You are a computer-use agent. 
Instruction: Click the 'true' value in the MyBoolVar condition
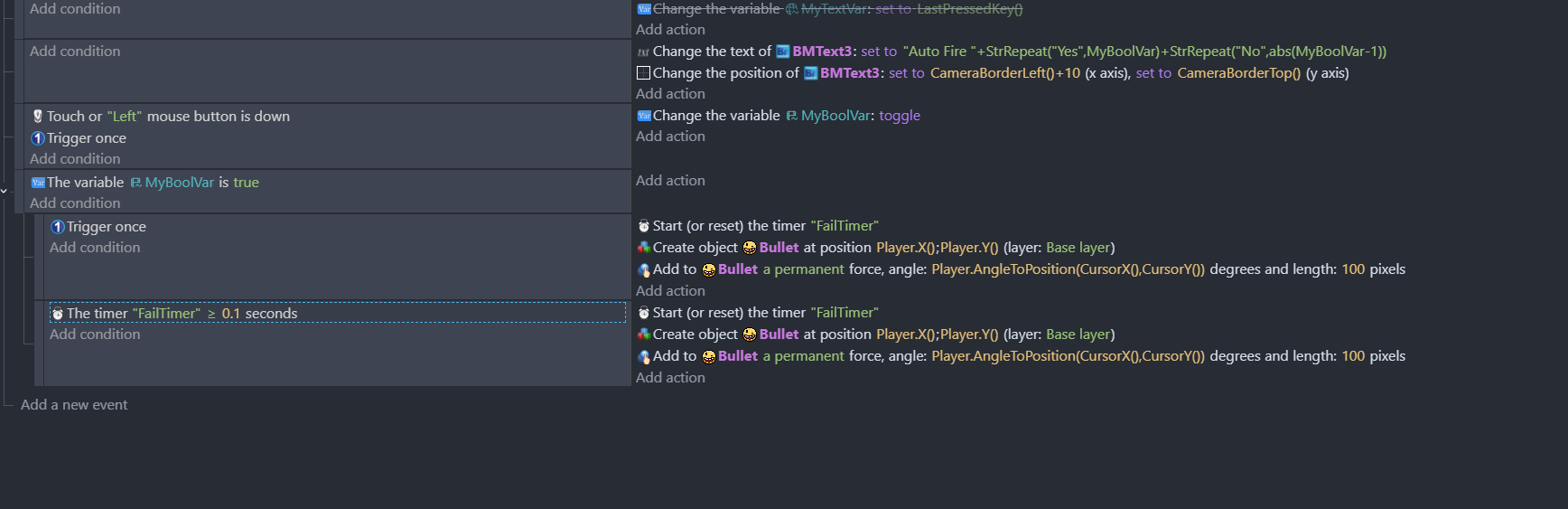pyautogui.click(x=246, y=183)
